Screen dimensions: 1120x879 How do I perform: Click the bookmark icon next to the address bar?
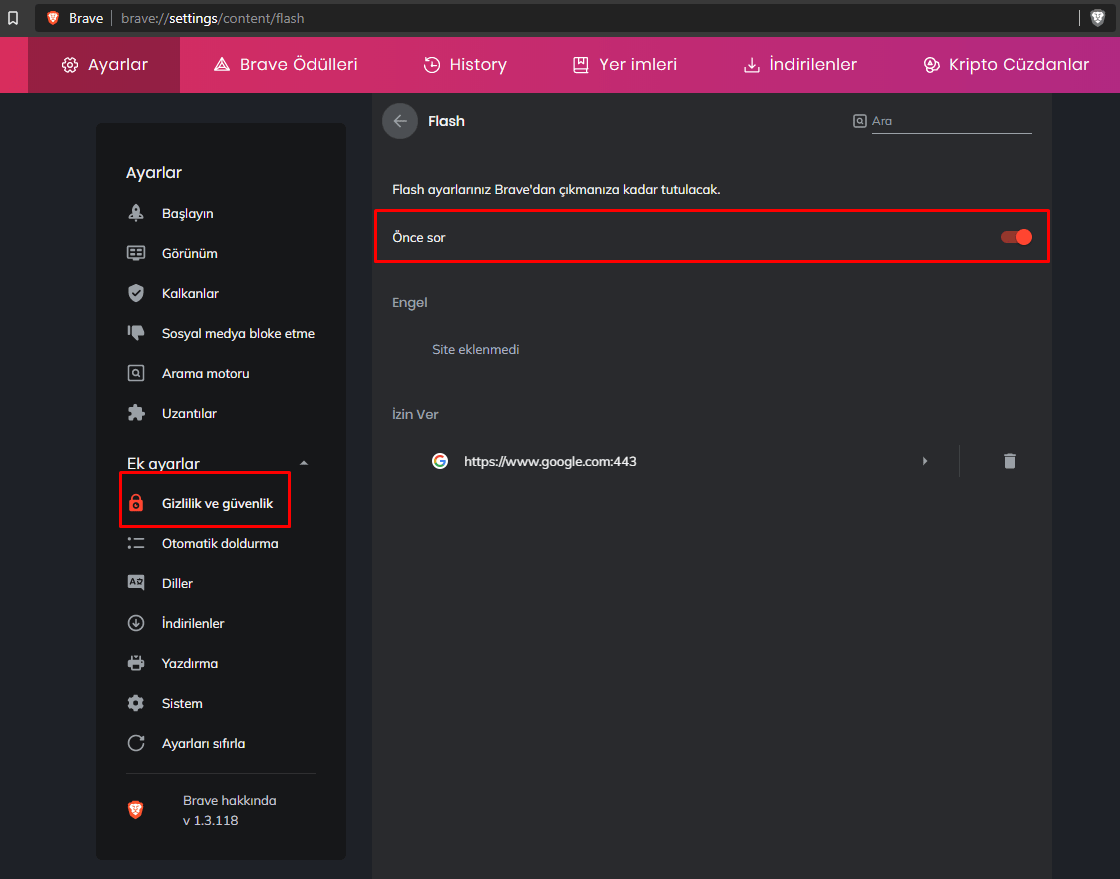(x=15, y=17)
